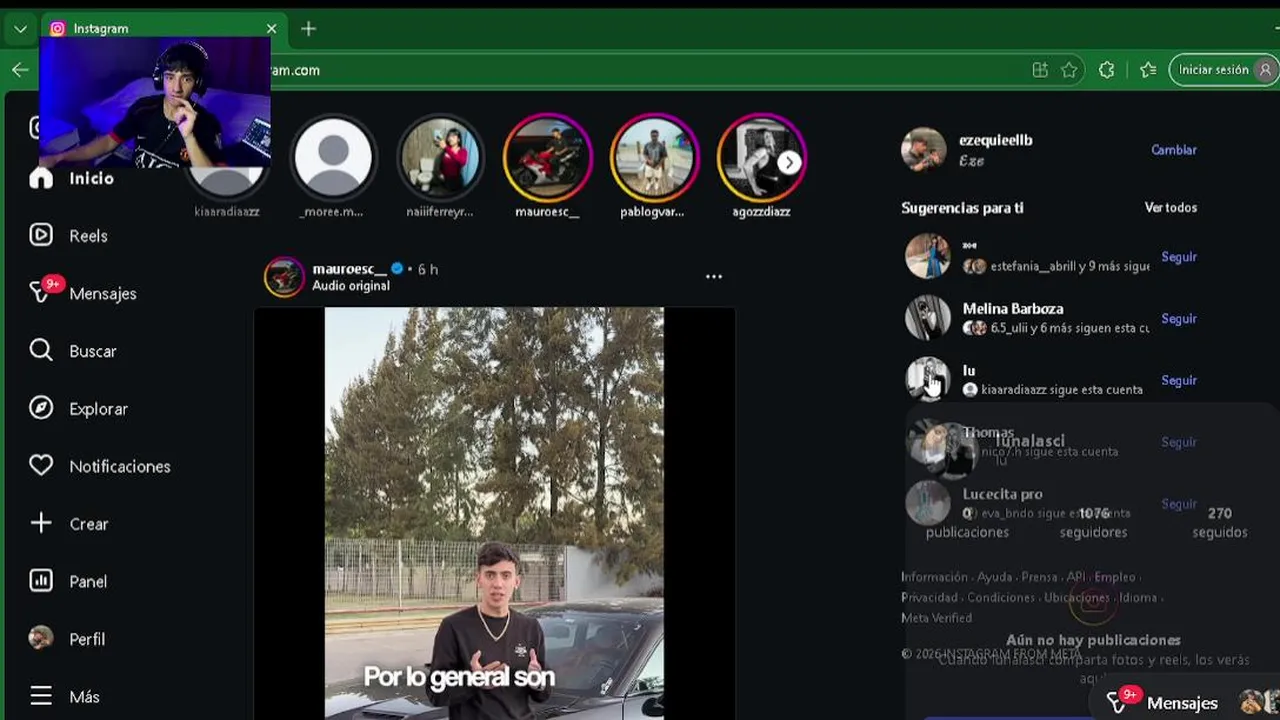The image size is (1280, 720).
Task: Open the Información footer link
Action: click(934, 577)
